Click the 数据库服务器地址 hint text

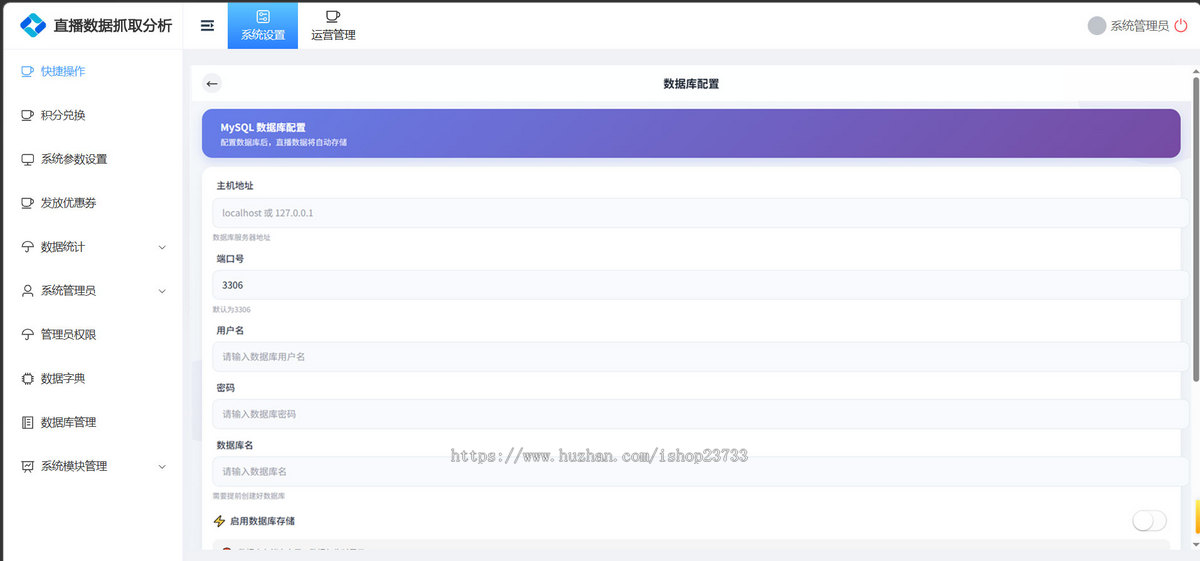pyautogui.click(x=242, y=238)
